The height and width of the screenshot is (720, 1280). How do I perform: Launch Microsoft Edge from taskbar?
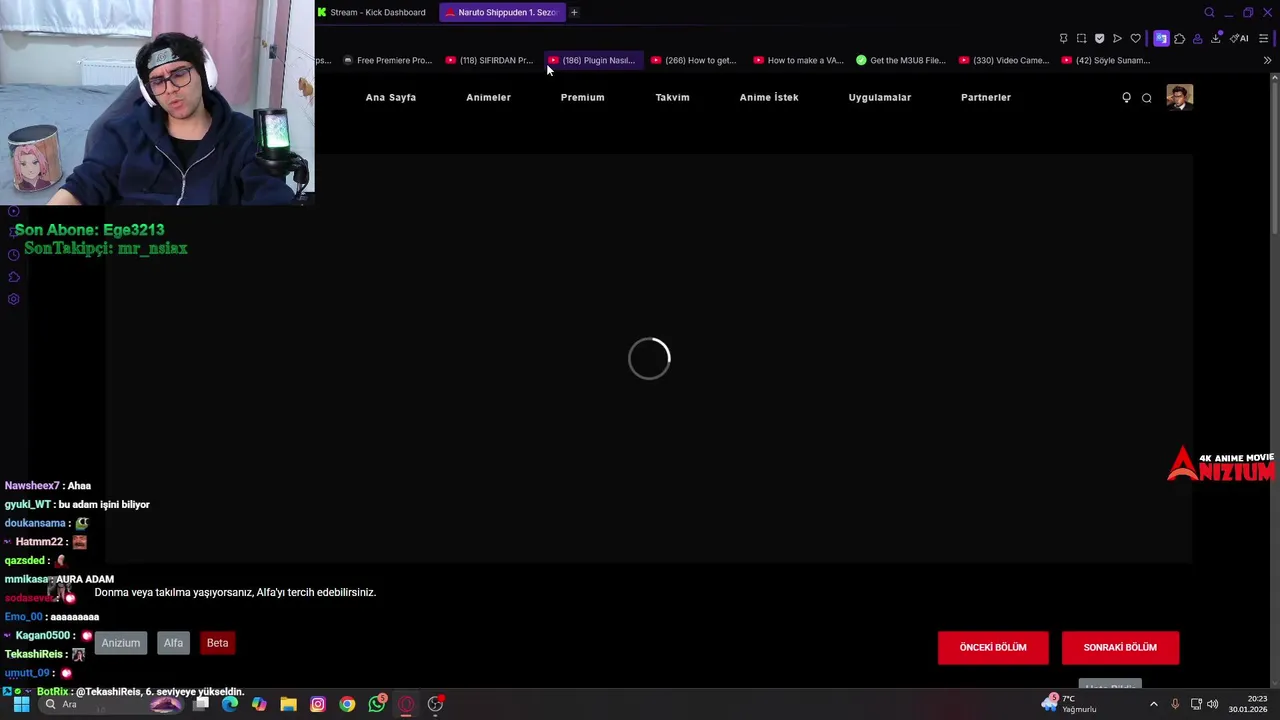tap(230, 704)
